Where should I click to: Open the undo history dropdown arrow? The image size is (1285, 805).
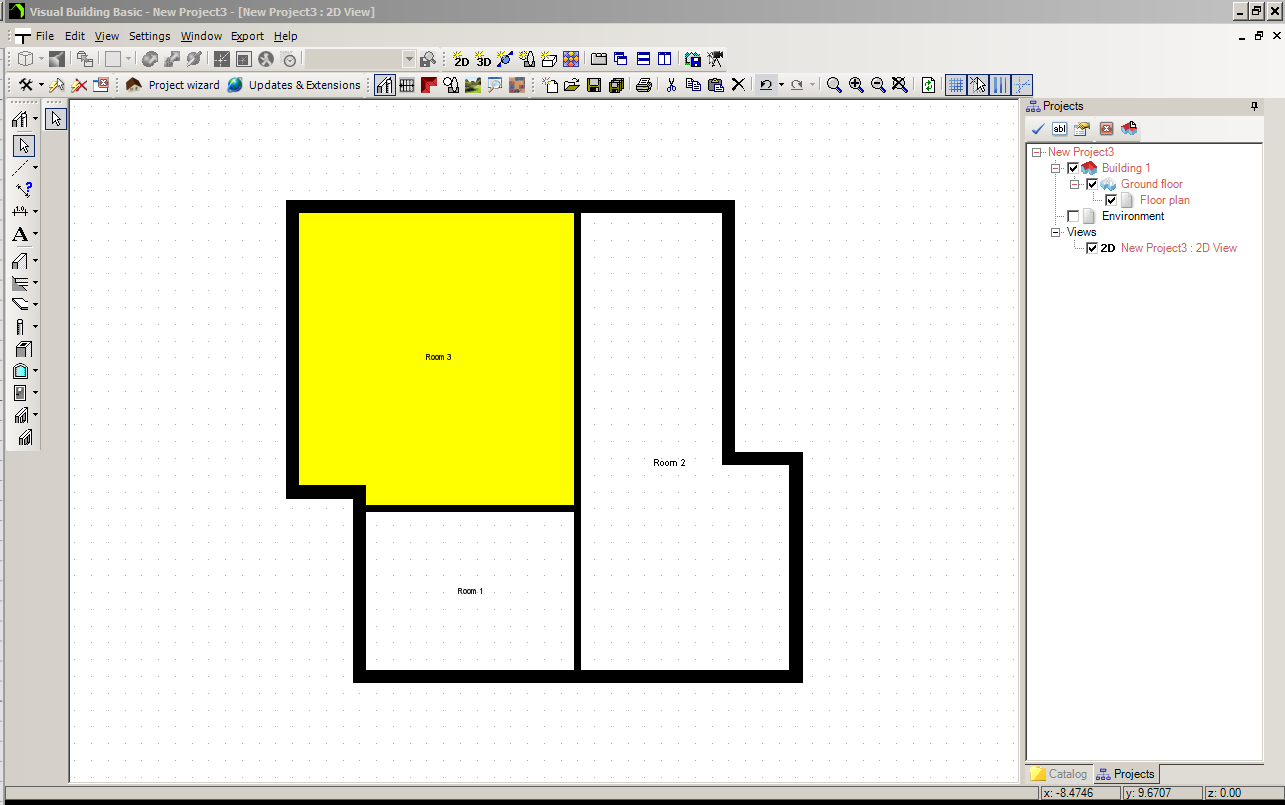pyautogui.click(x=780, y=85)
